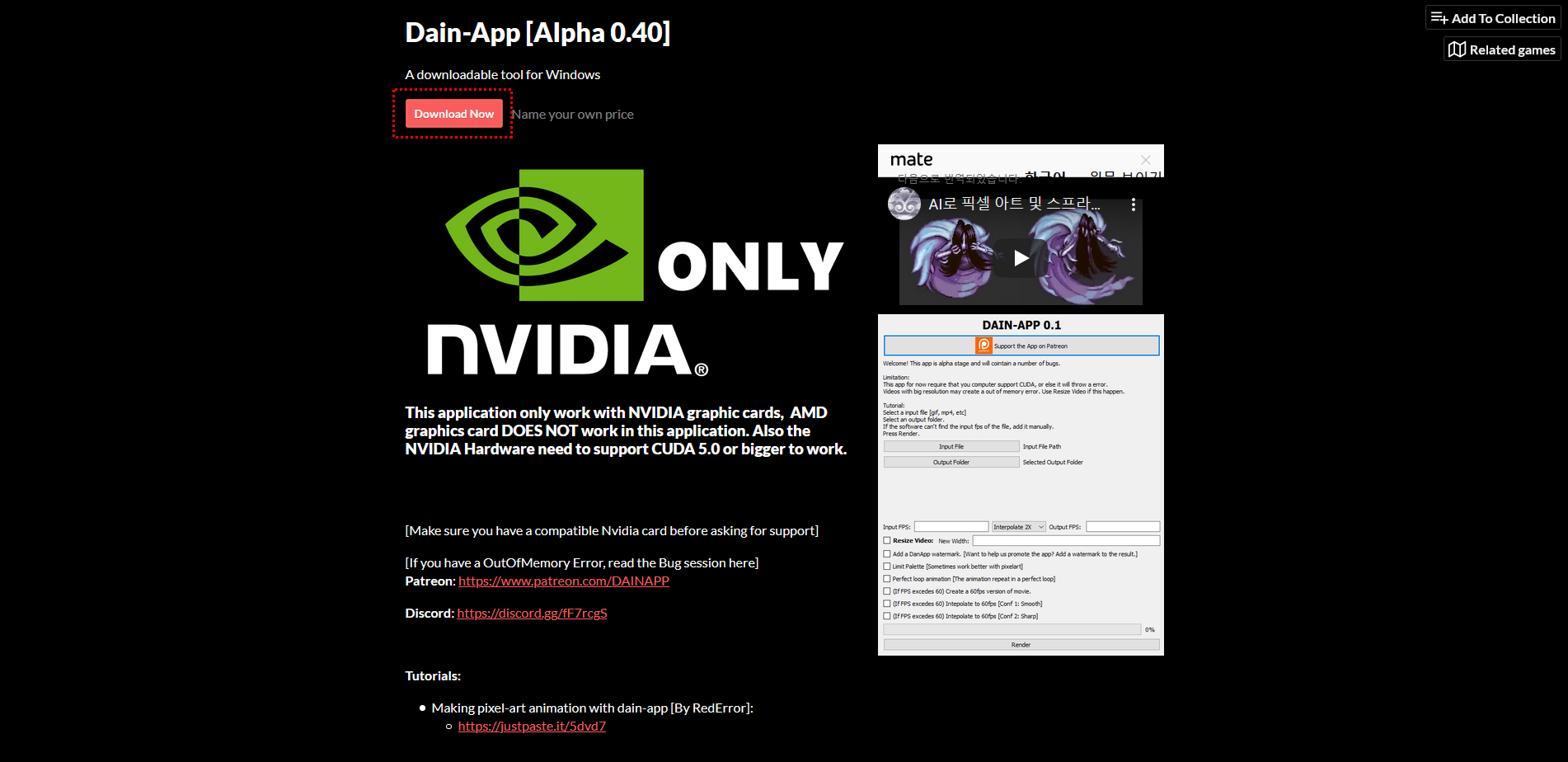Open the Interpolate 2X dropdown
This screenshot has width=1568, height=762.
[x=1019, y=527]
